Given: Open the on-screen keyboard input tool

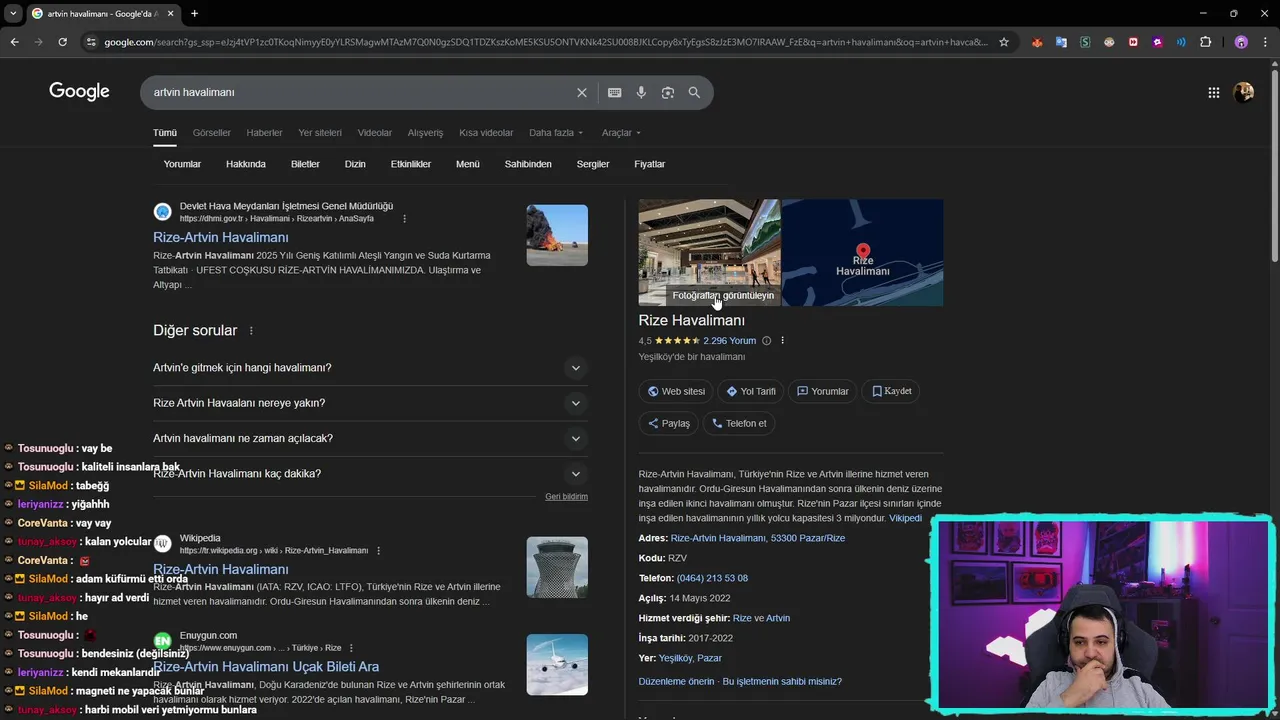Looking at the screenshot, I should pos(614,92).
